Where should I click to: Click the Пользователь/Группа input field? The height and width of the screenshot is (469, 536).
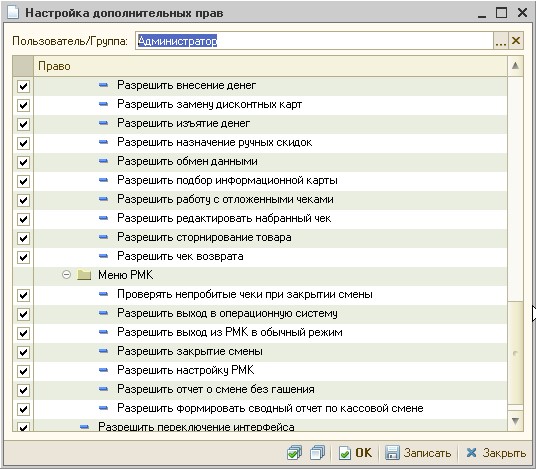click(314, 41)
